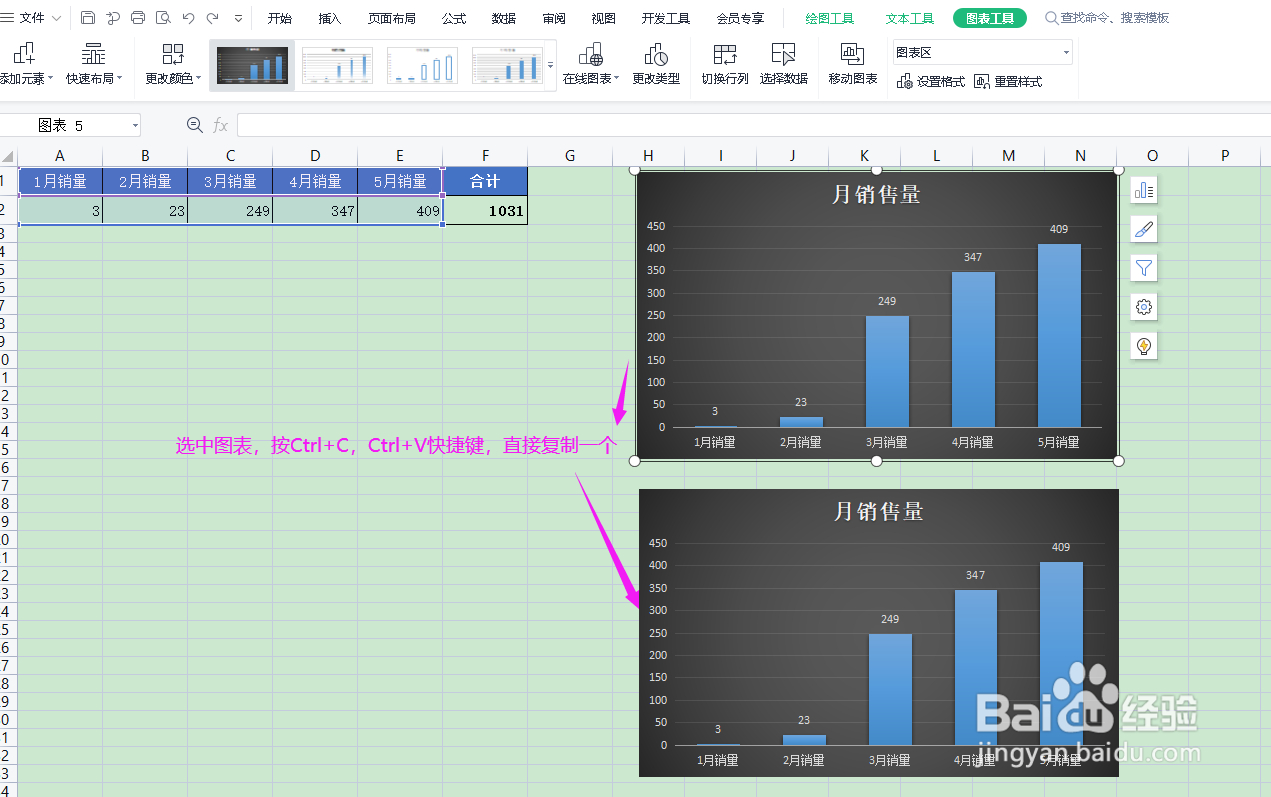Click the 选择数据 button

[x=784, y=64]
